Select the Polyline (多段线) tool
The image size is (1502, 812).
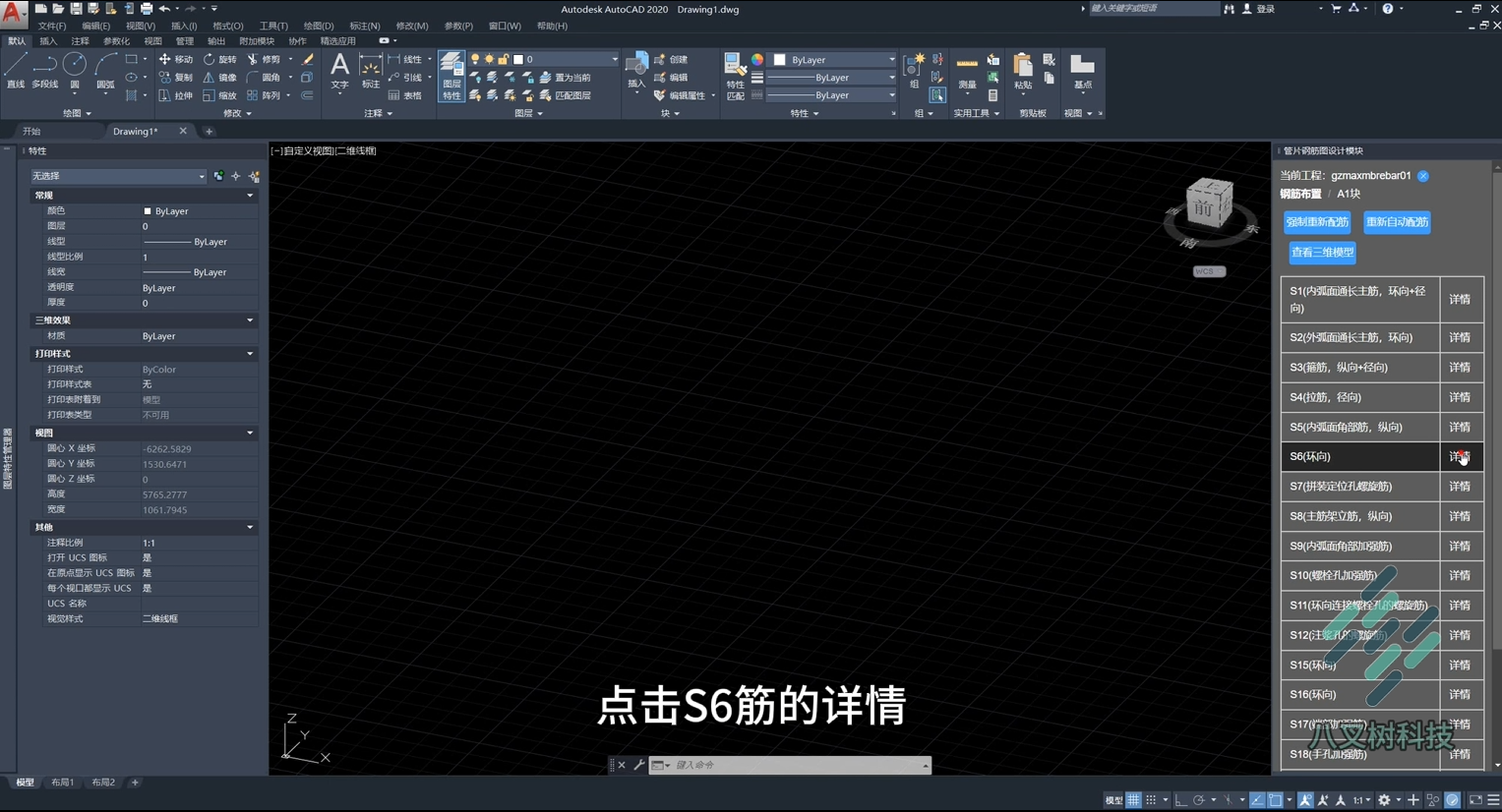coord(45,71)
